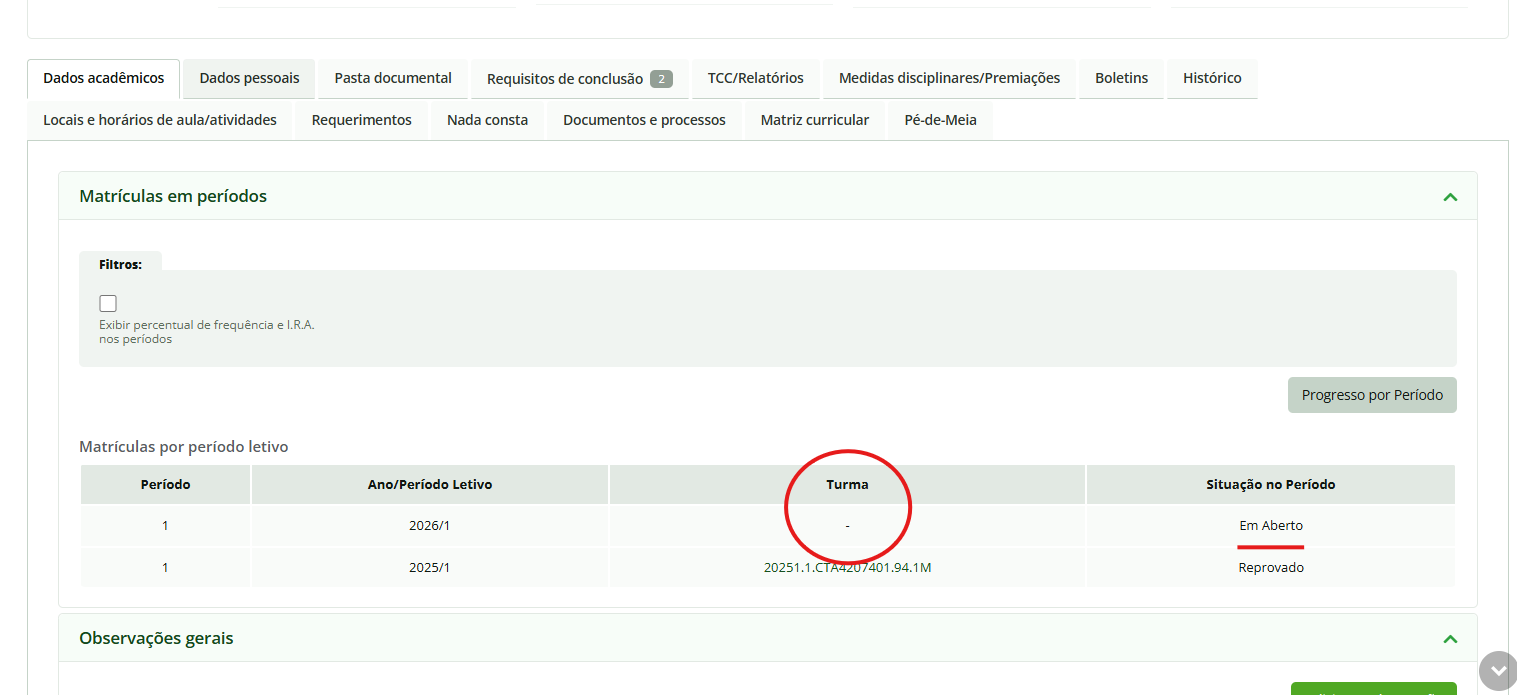Switch to the Dados pessoais tab

click(248, 78)
